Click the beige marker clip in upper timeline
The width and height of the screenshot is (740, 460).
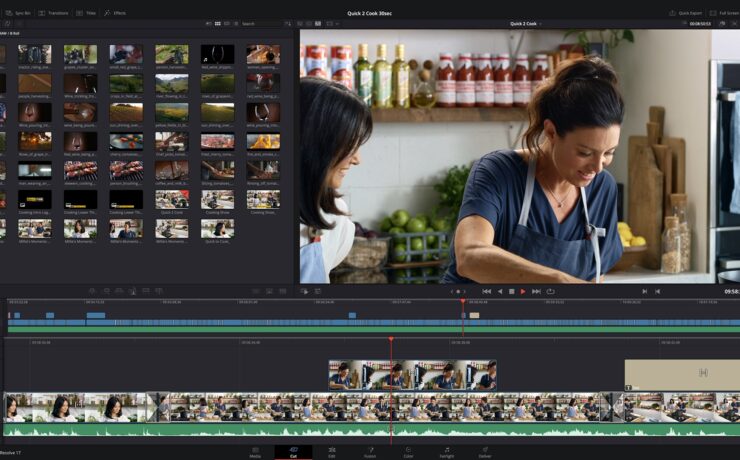point(474,315)
